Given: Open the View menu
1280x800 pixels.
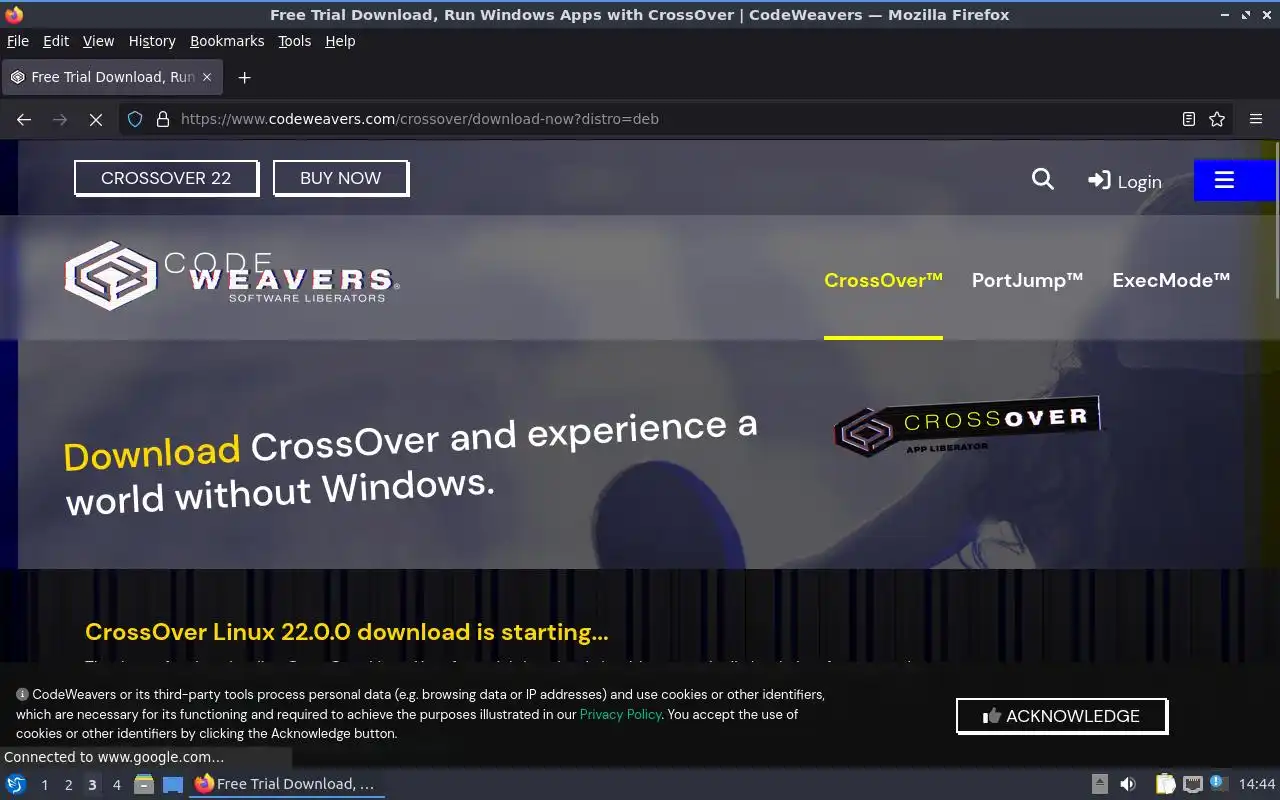Looking at the screenshot, I should tap(98, 41).
